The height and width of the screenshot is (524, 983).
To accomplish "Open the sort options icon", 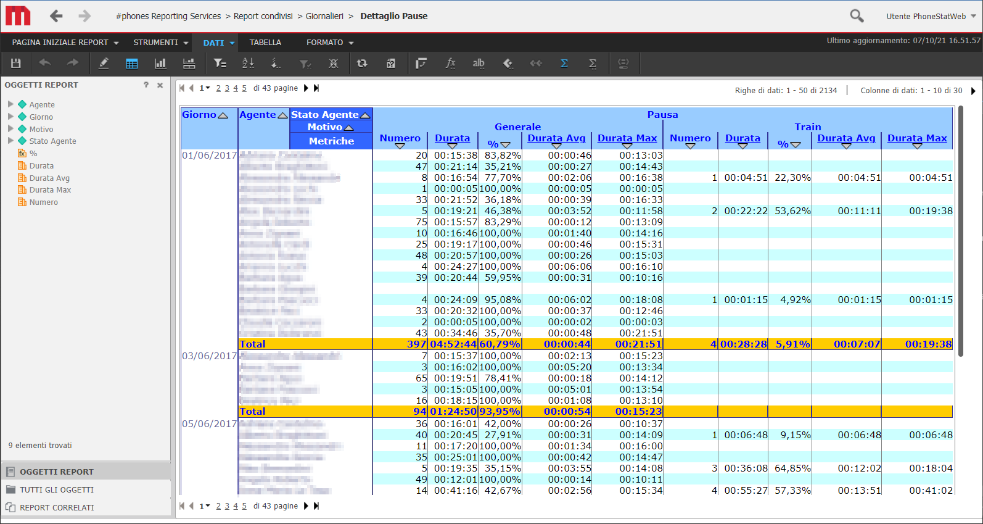I will coord(248,63).
